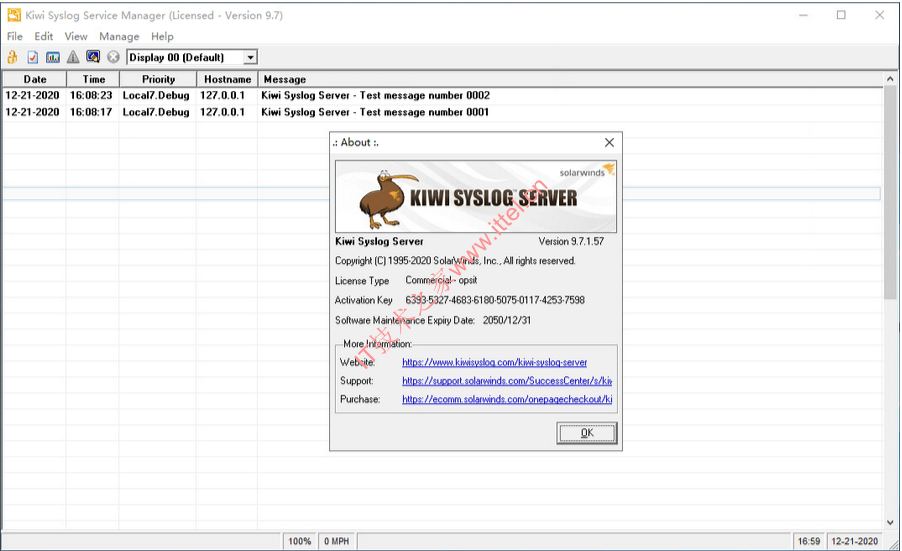Screen dimensions: 902x551
Task: Click the Activation Key value in About
Action: pos(495,300)
